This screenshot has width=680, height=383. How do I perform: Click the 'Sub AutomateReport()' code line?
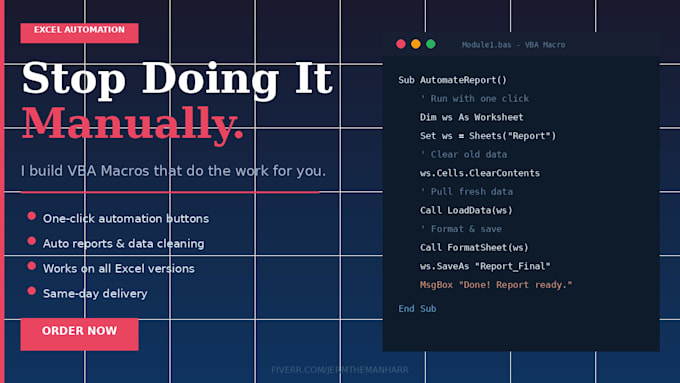coord(452,80)
